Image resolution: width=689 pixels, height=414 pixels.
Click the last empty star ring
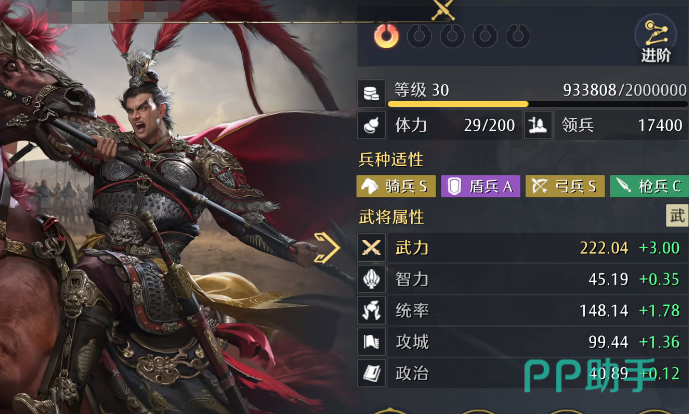click(x=518, y=36)
